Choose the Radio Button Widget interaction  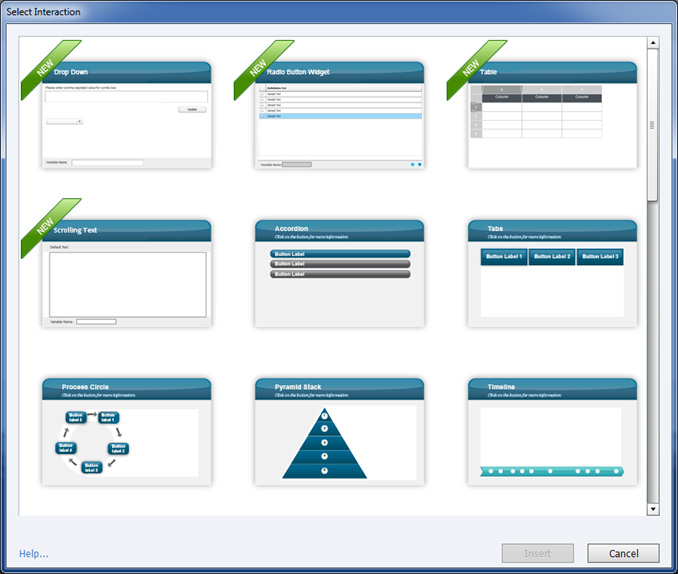(339, 115)
